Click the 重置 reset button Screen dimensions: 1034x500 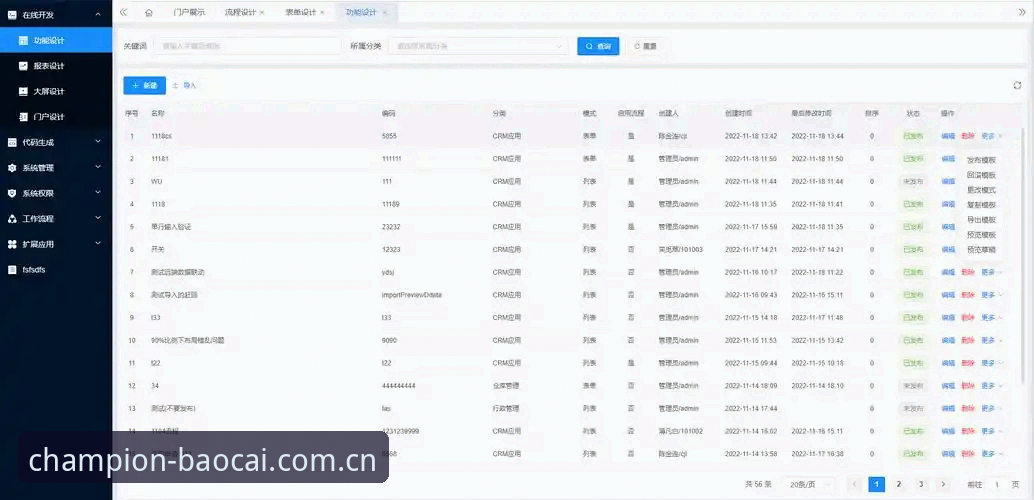point(646,46)
